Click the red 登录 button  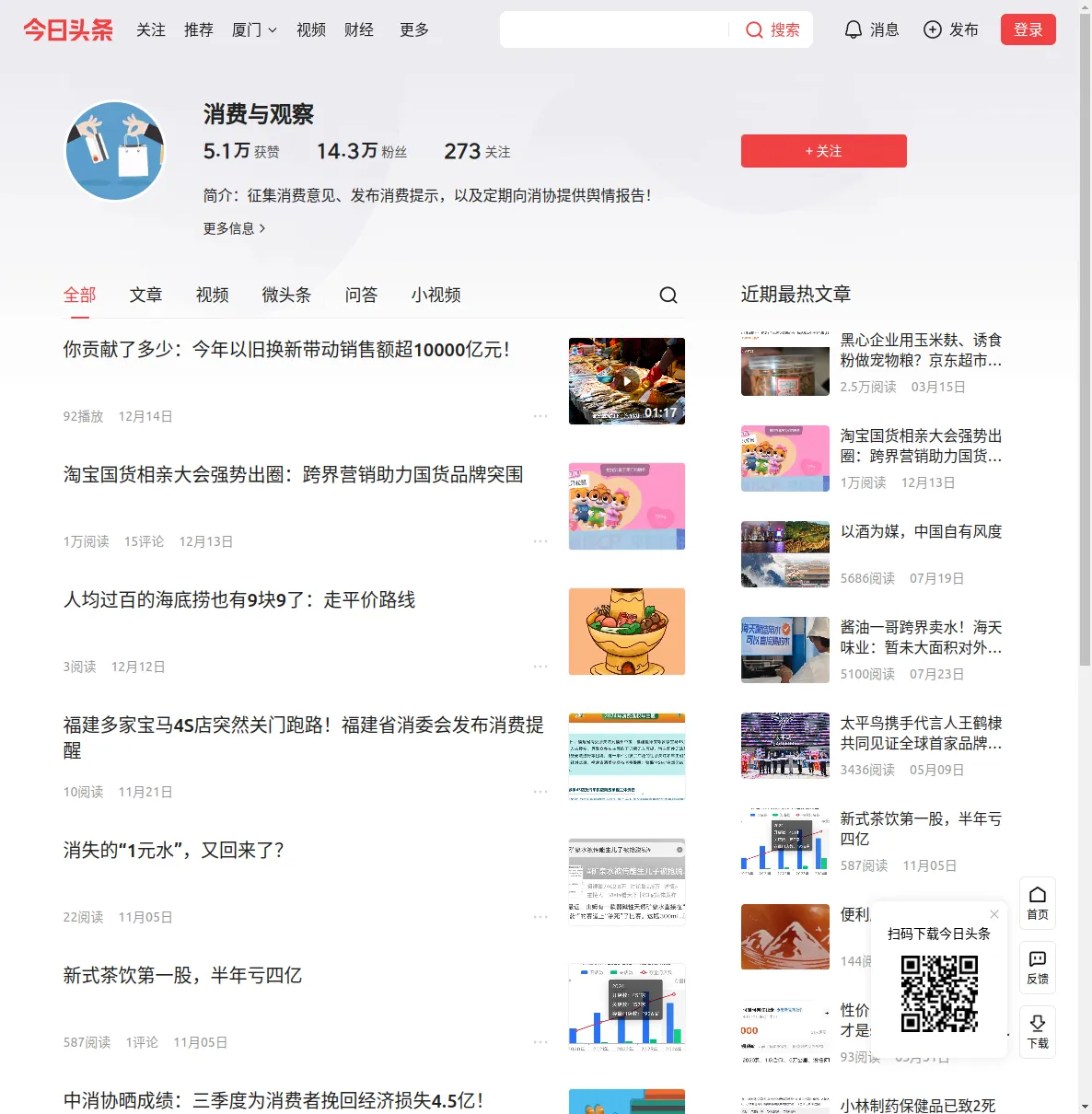[1028, 29]
